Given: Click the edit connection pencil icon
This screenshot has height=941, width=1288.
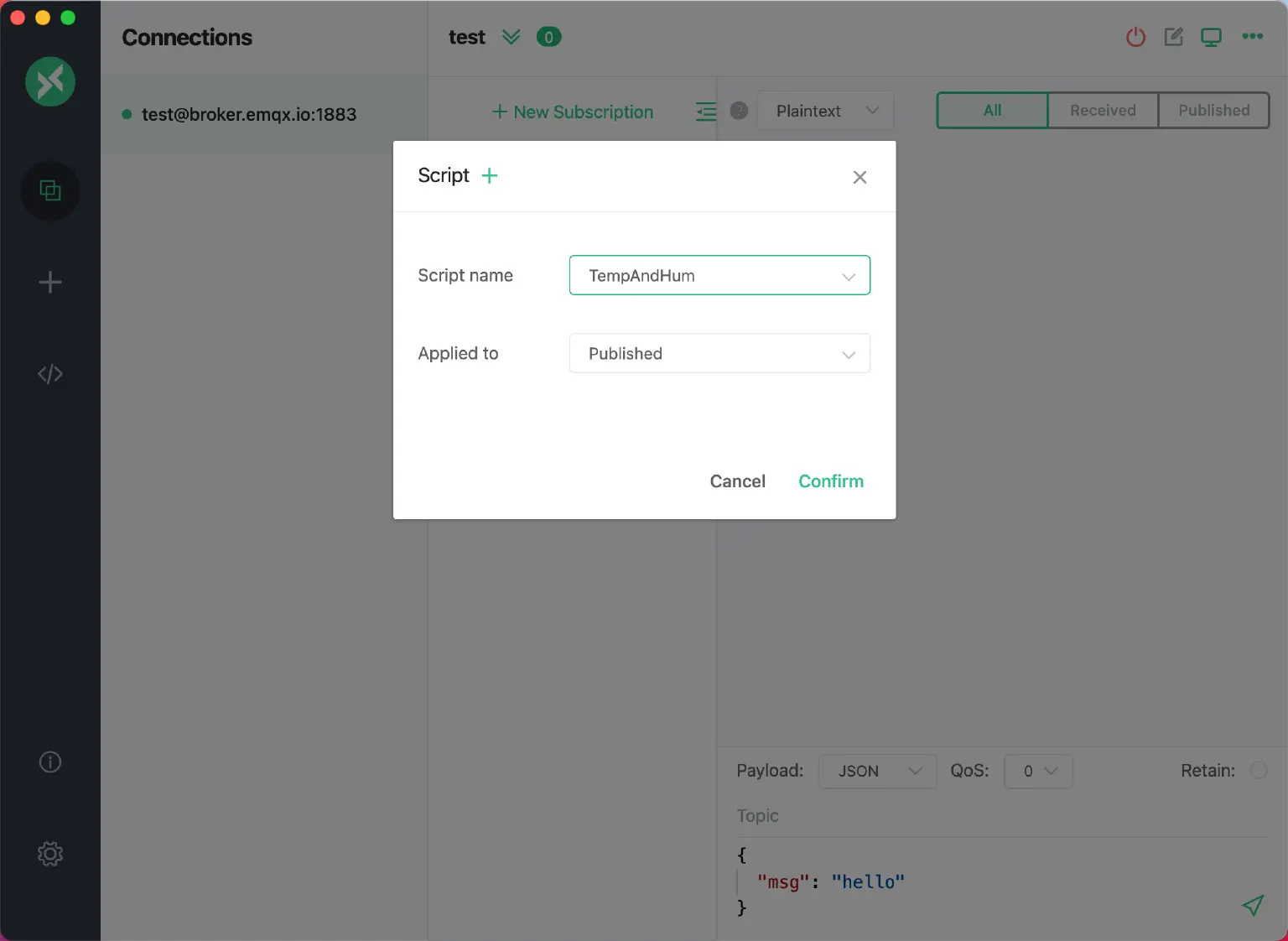Looking at the screenshot, I should click(1173, 37).
